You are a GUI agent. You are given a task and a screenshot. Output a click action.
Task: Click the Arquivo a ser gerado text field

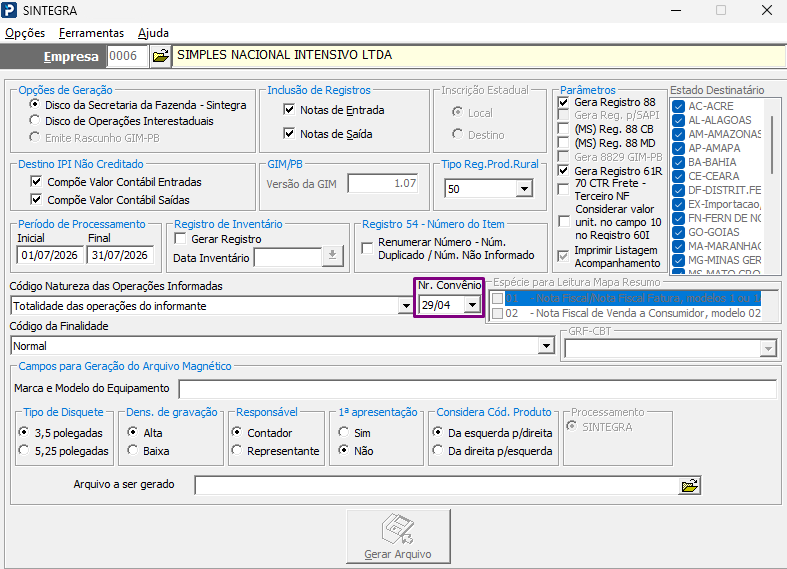click(436, 485)
